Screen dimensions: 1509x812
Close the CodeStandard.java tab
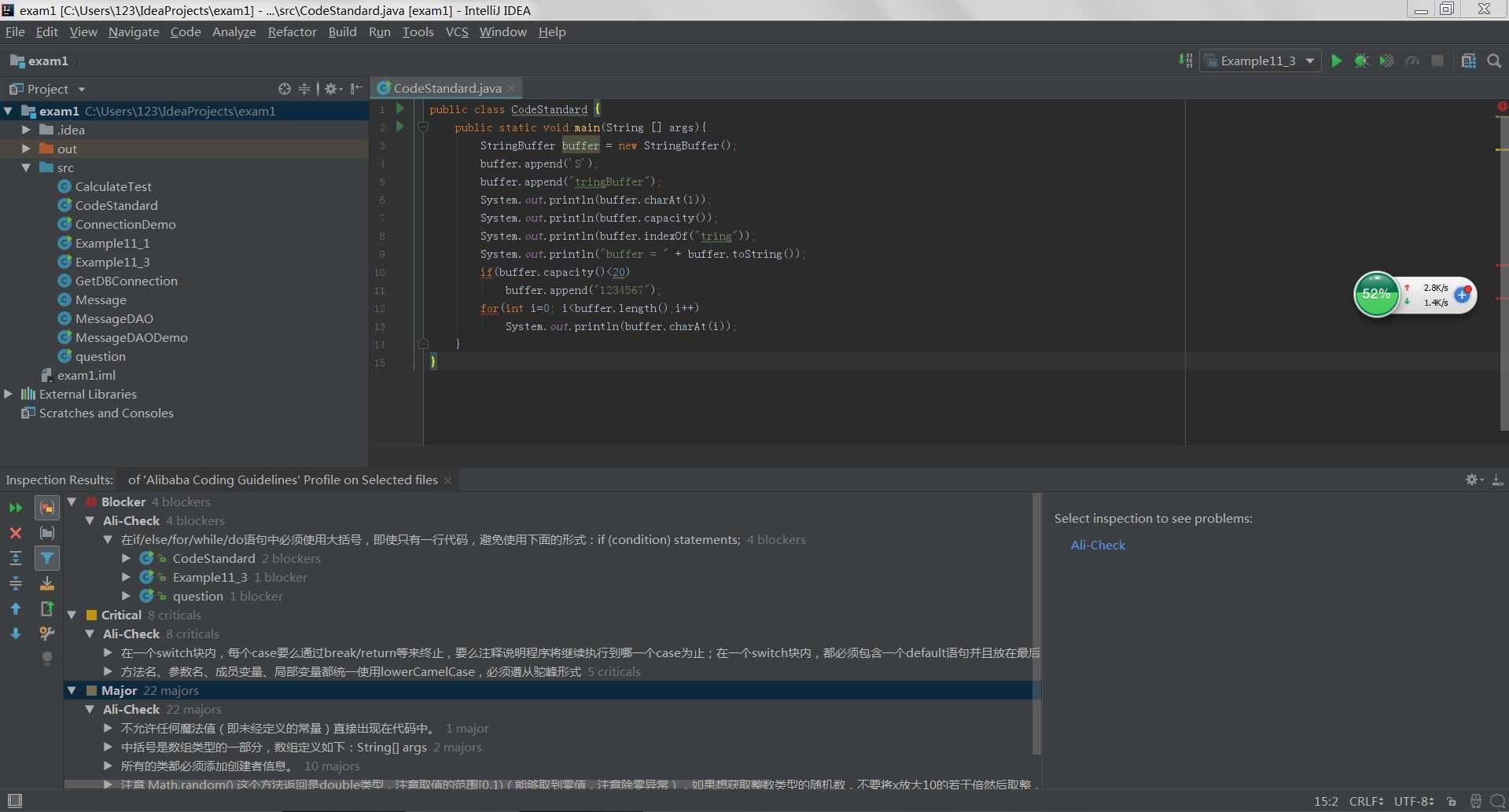pos(512,88)
